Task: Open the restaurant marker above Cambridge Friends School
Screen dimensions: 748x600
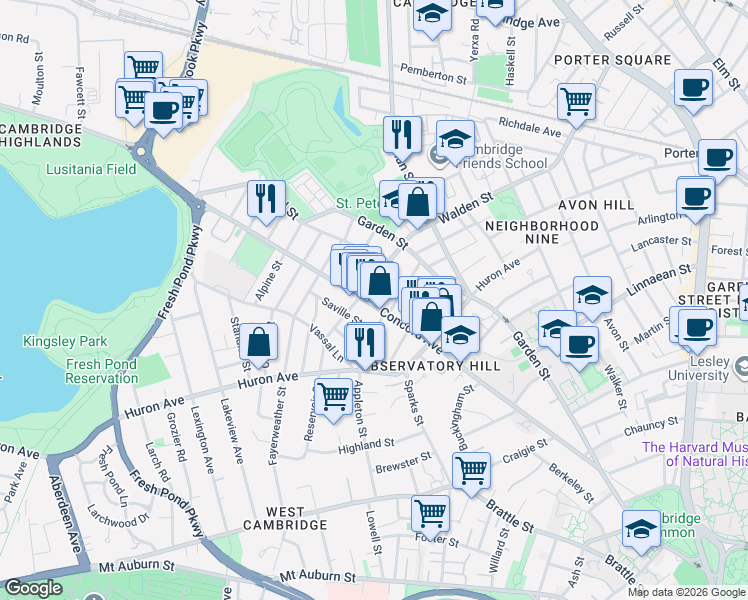Action: (402, 136)
